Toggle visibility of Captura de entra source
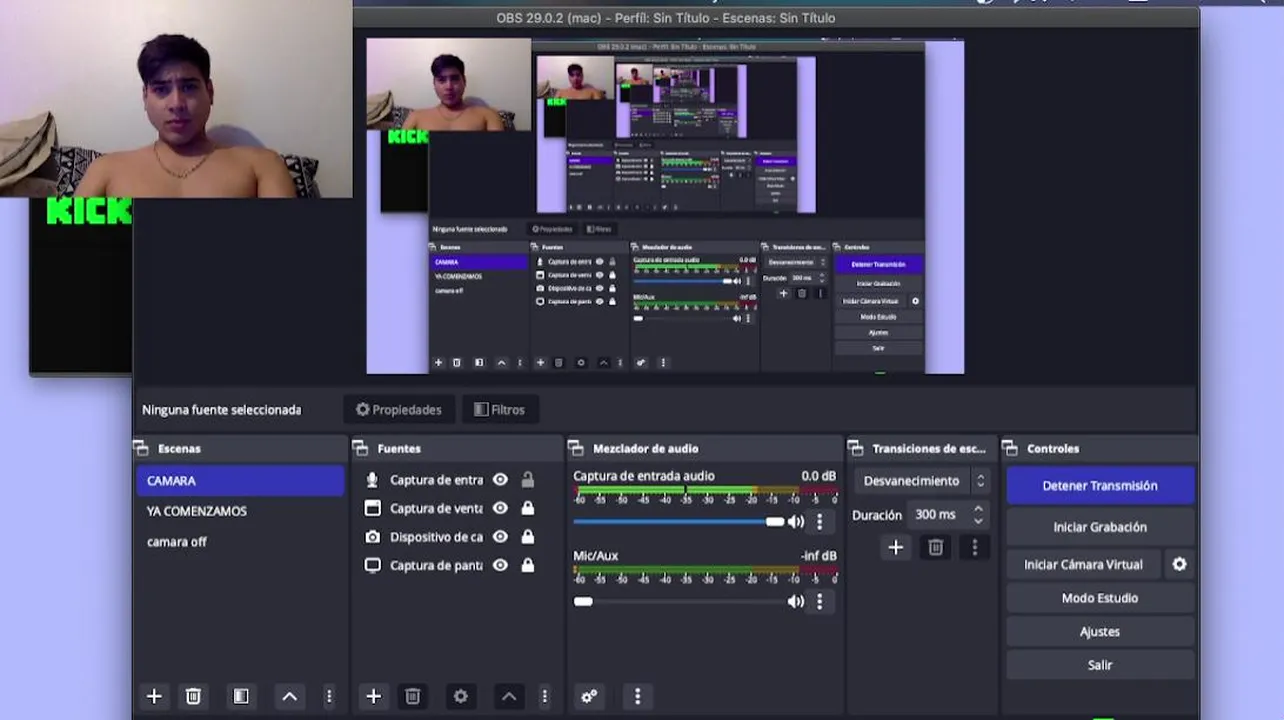This screenshot has width=1284, height=720. point(500,480)
